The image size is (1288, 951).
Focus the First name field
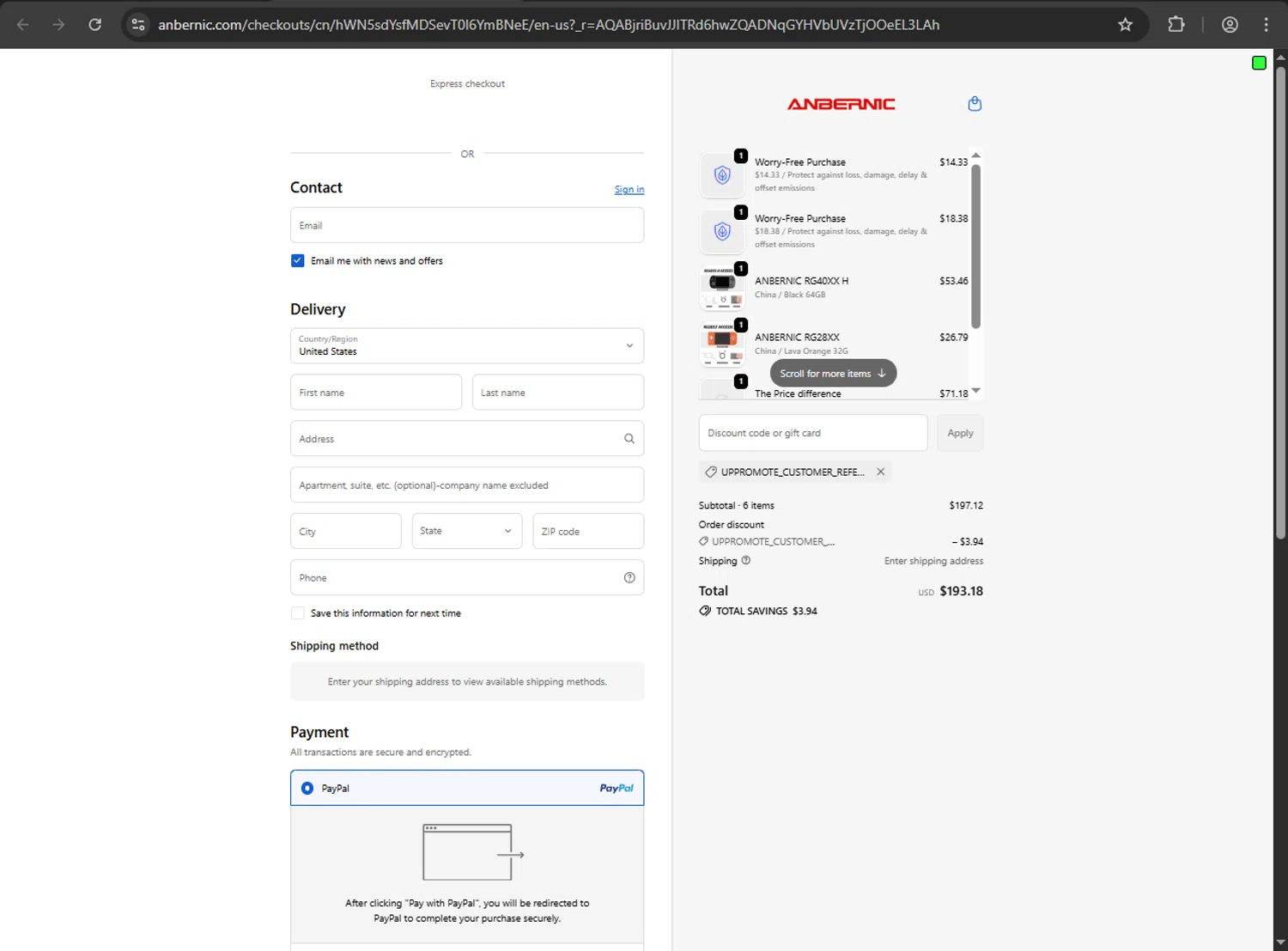[376, 393]
